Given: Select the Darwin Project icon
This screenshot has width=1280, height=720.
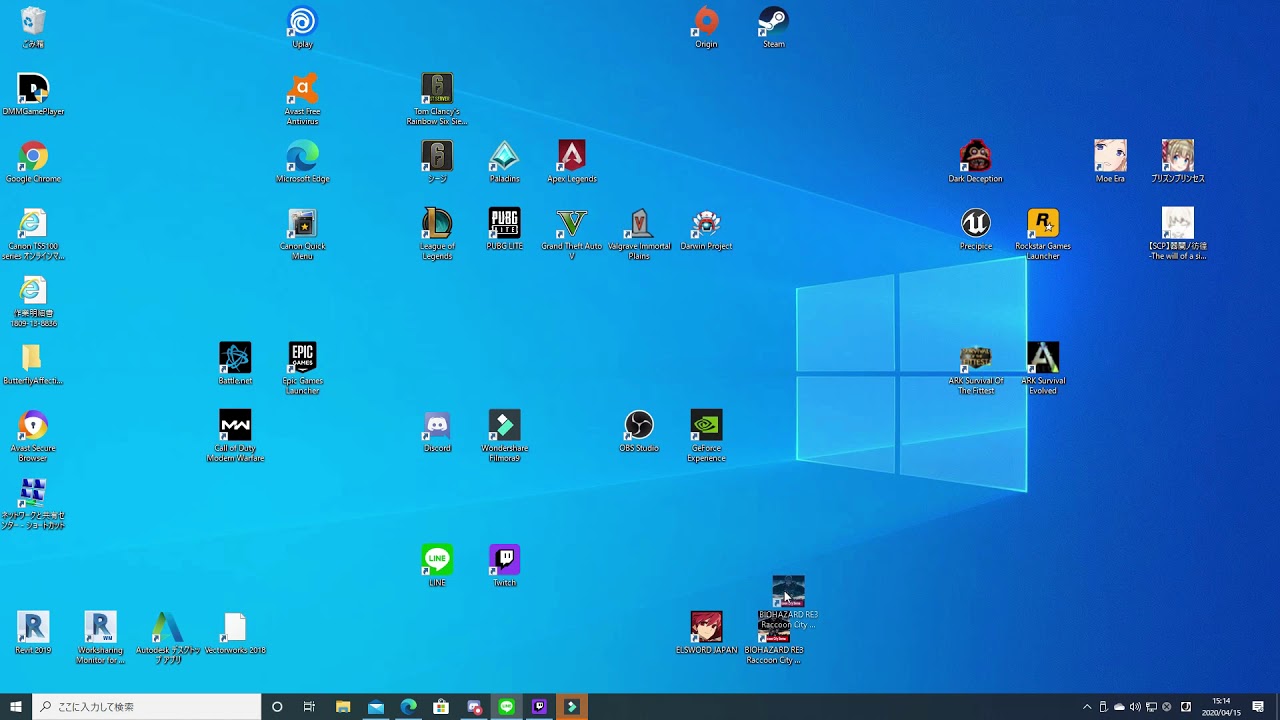Looking at the screenshot, I should coord(706,229).
